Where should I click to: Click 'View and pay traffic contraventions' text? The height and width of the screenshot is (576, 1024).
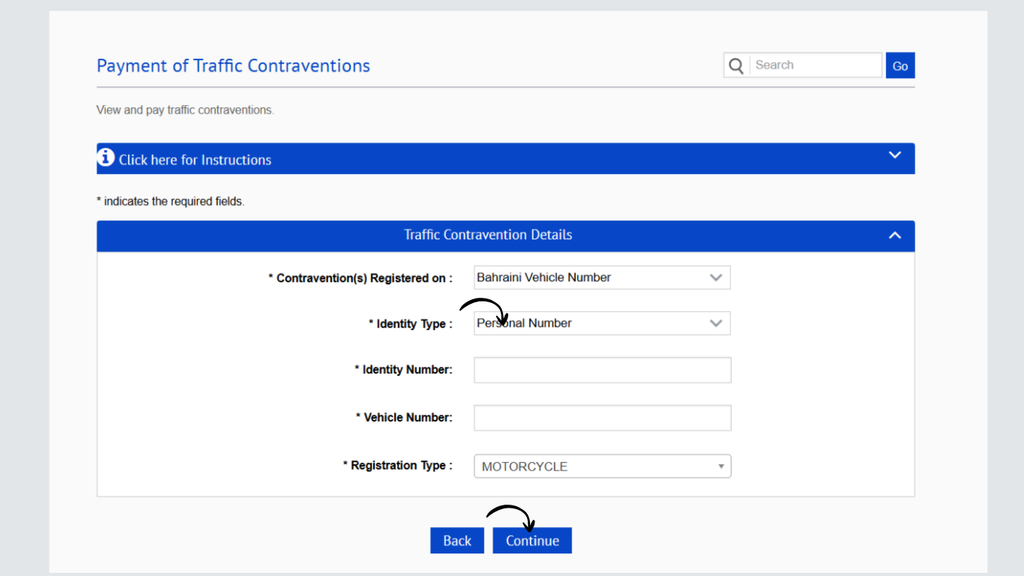[185, 110]
